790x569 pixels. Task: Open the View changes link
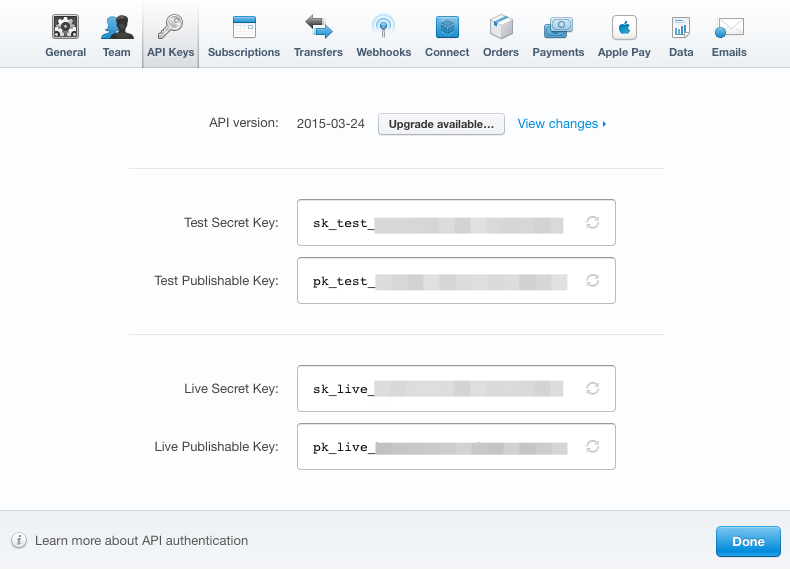558,124
